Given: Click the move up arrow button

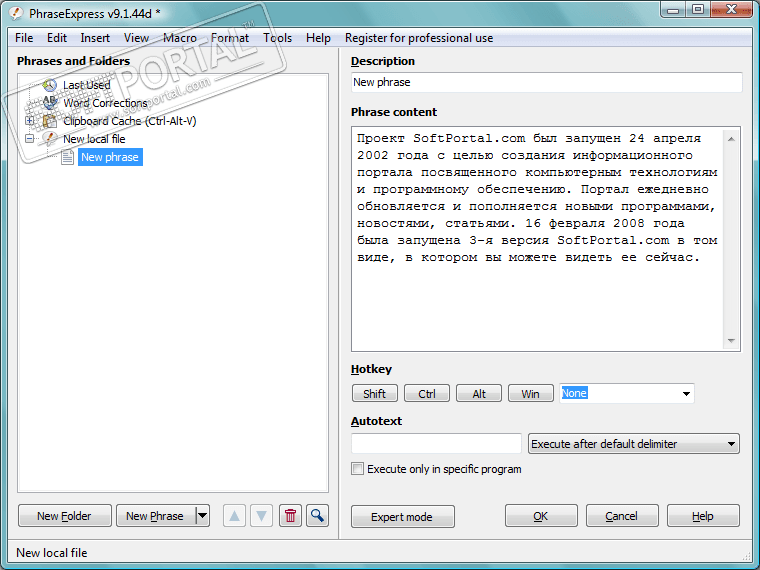Looking at the screenshot, I should pos(234,516).
